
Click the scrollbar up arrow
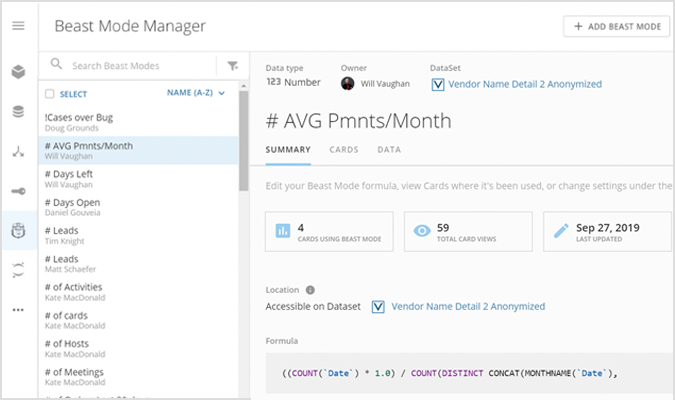(x=244, y=86)
